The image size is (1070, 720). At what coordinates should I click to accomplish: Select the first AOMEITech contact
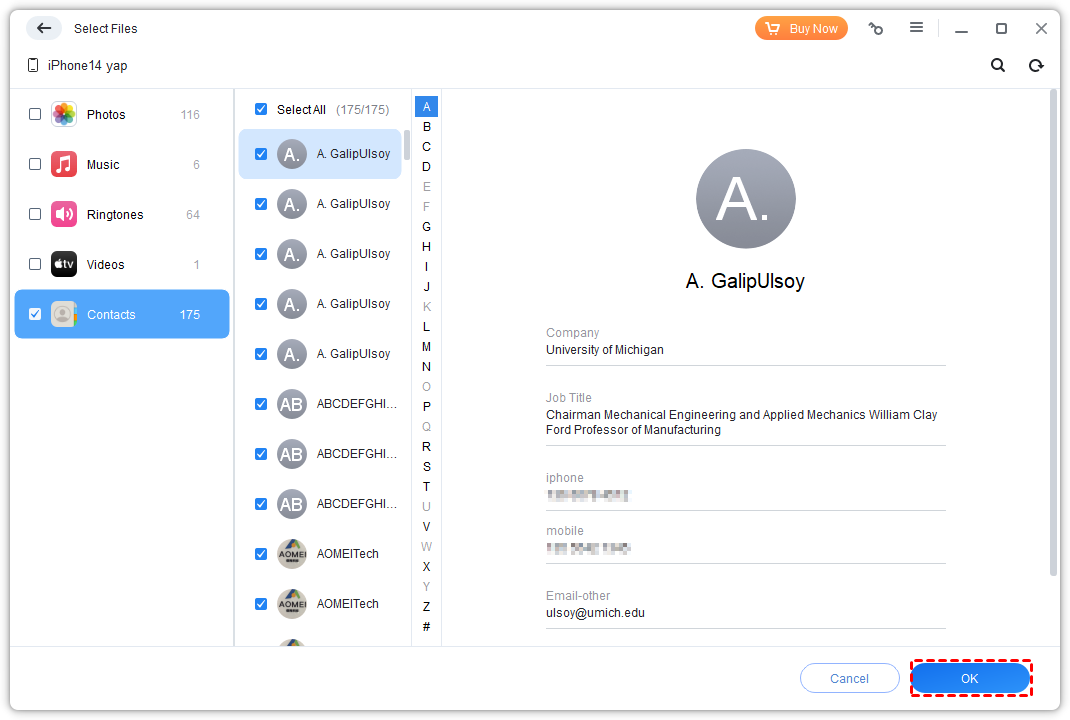point(347,554)
